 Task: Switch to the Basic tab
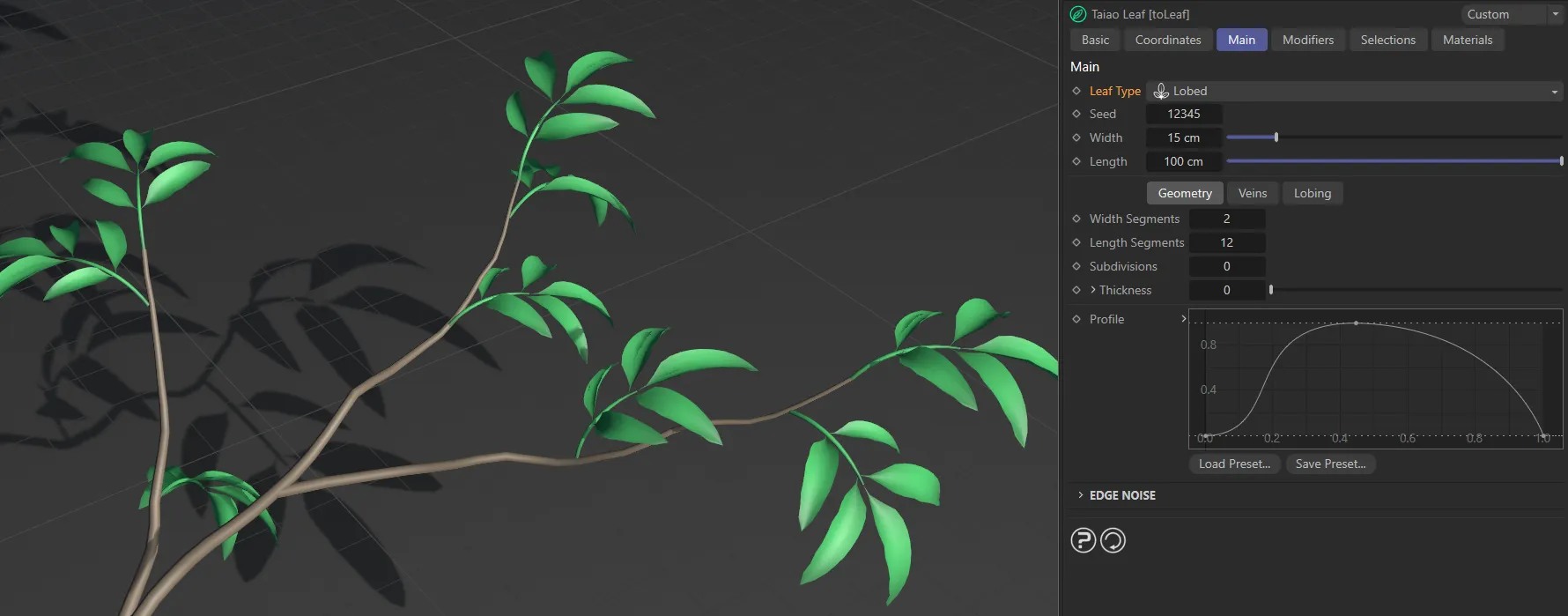pos(1095,40)
